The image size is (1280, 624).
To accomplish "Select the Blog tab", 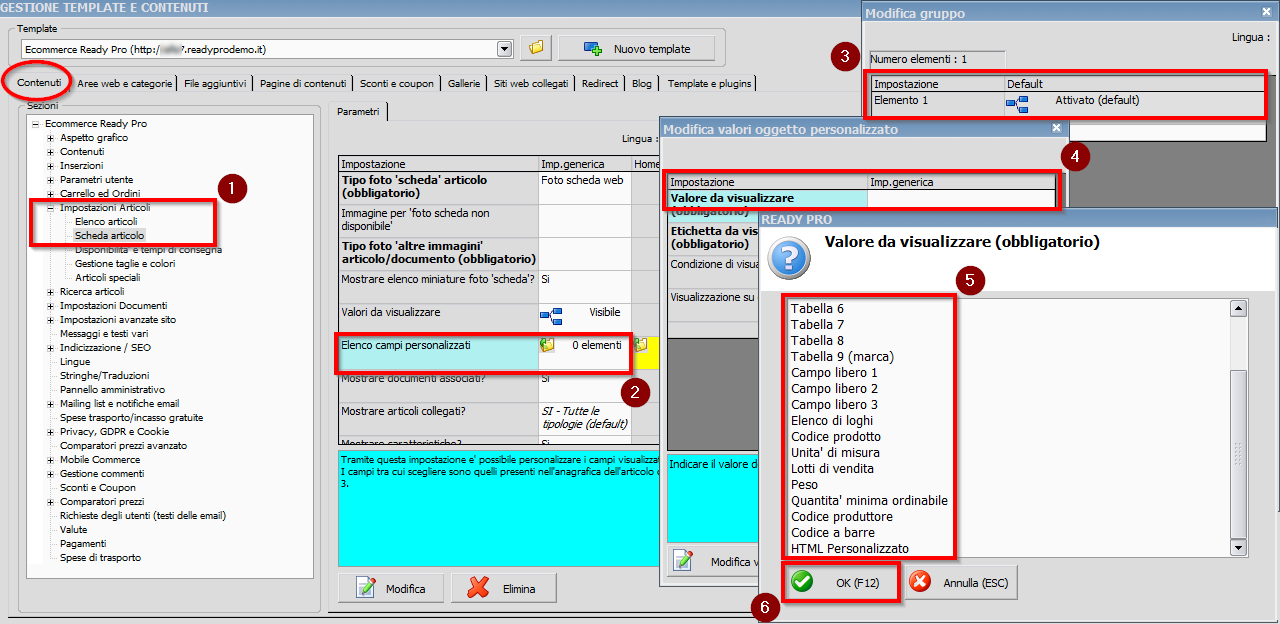I will coord(642,84).
